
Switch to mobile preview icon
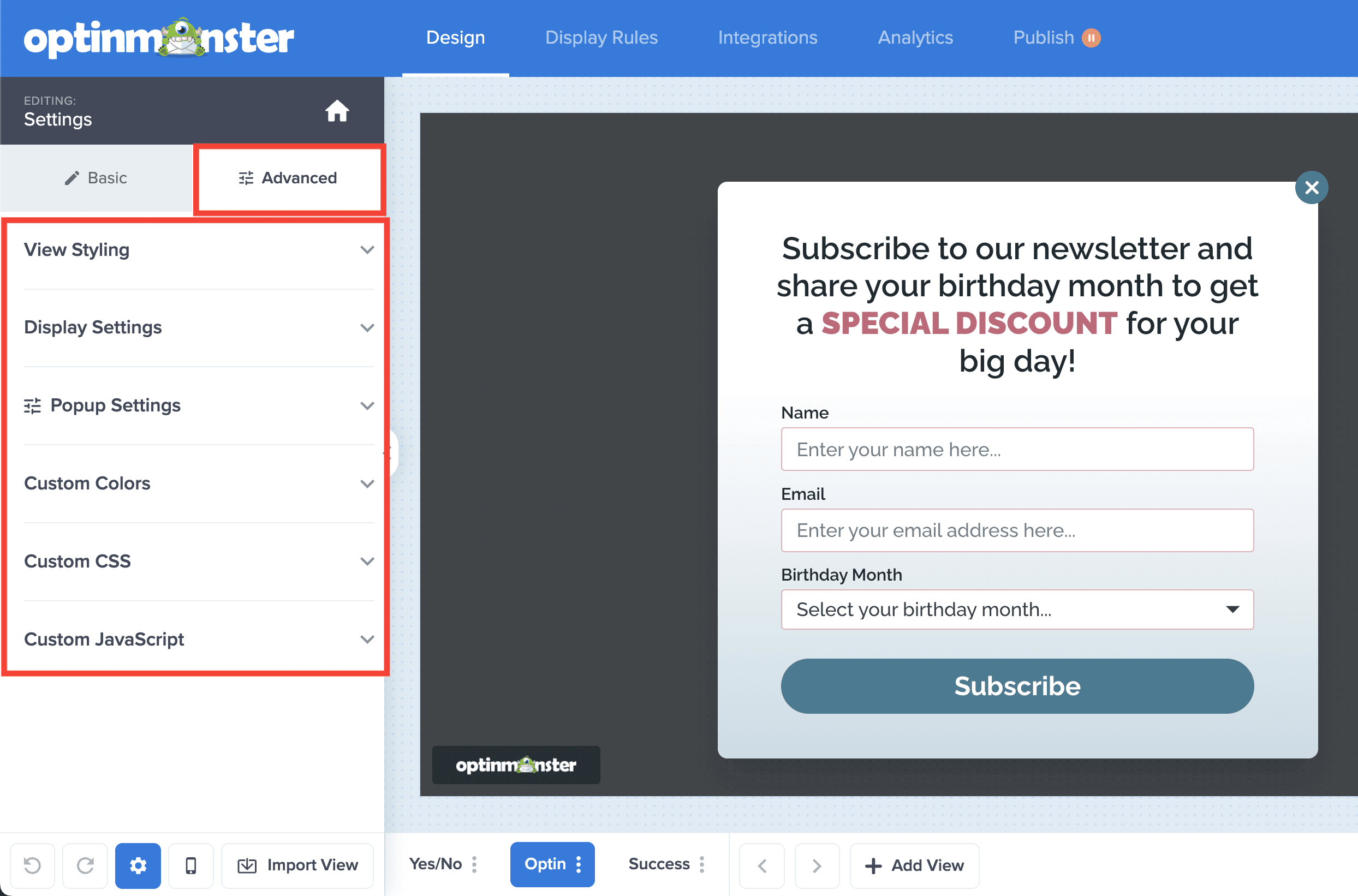(x=191, y=865)
